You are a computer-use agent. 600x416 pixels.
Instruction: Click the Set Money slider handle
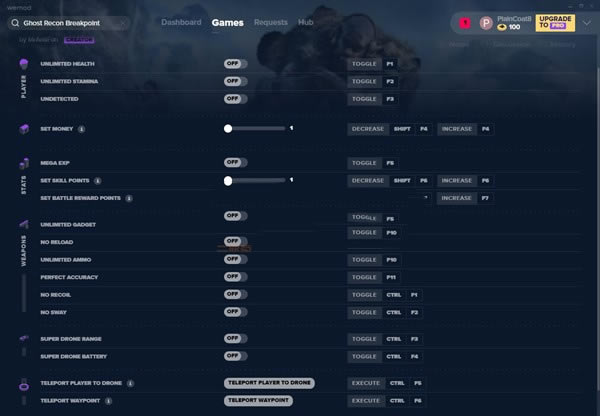point(228,129)
